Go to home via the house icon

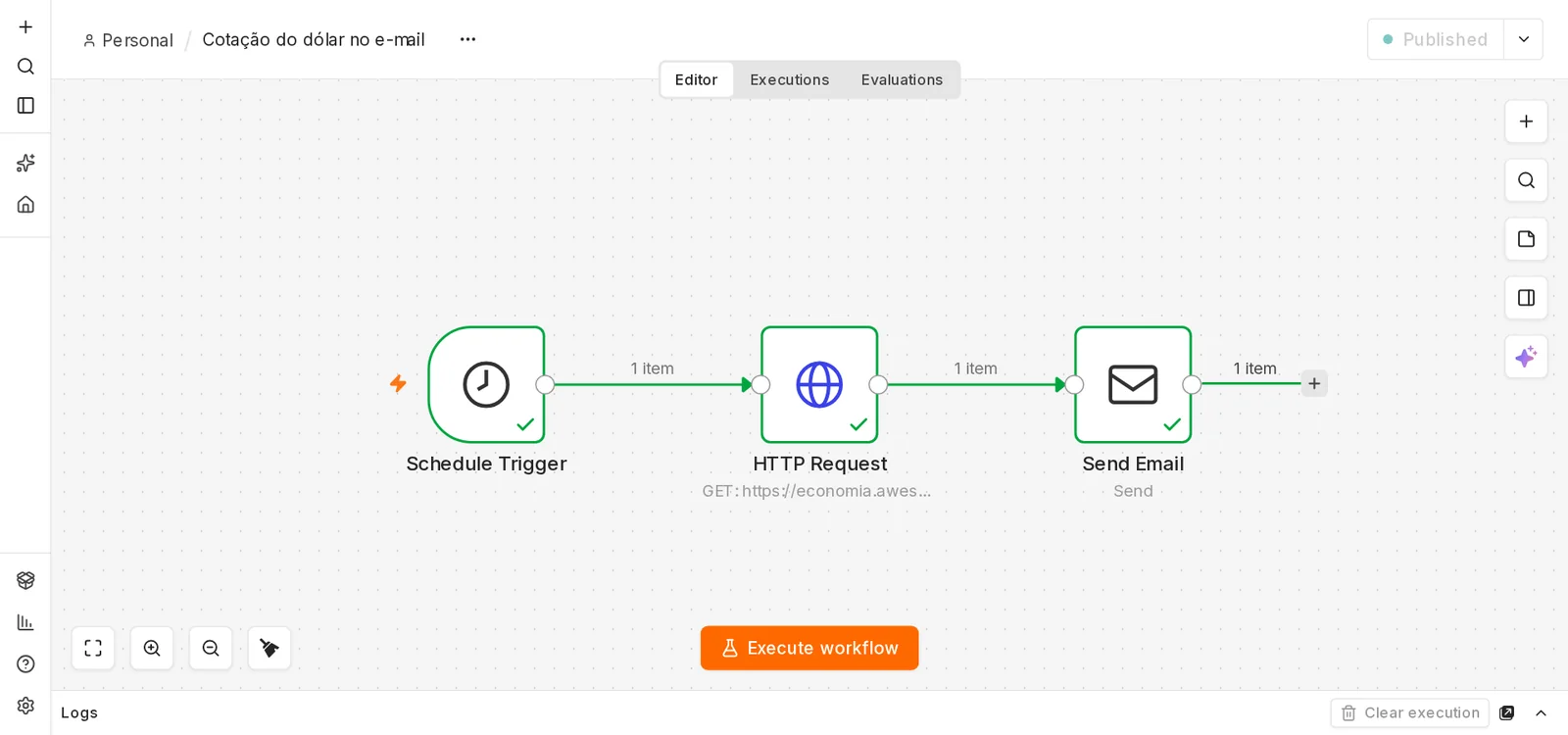tap(25, 204)
